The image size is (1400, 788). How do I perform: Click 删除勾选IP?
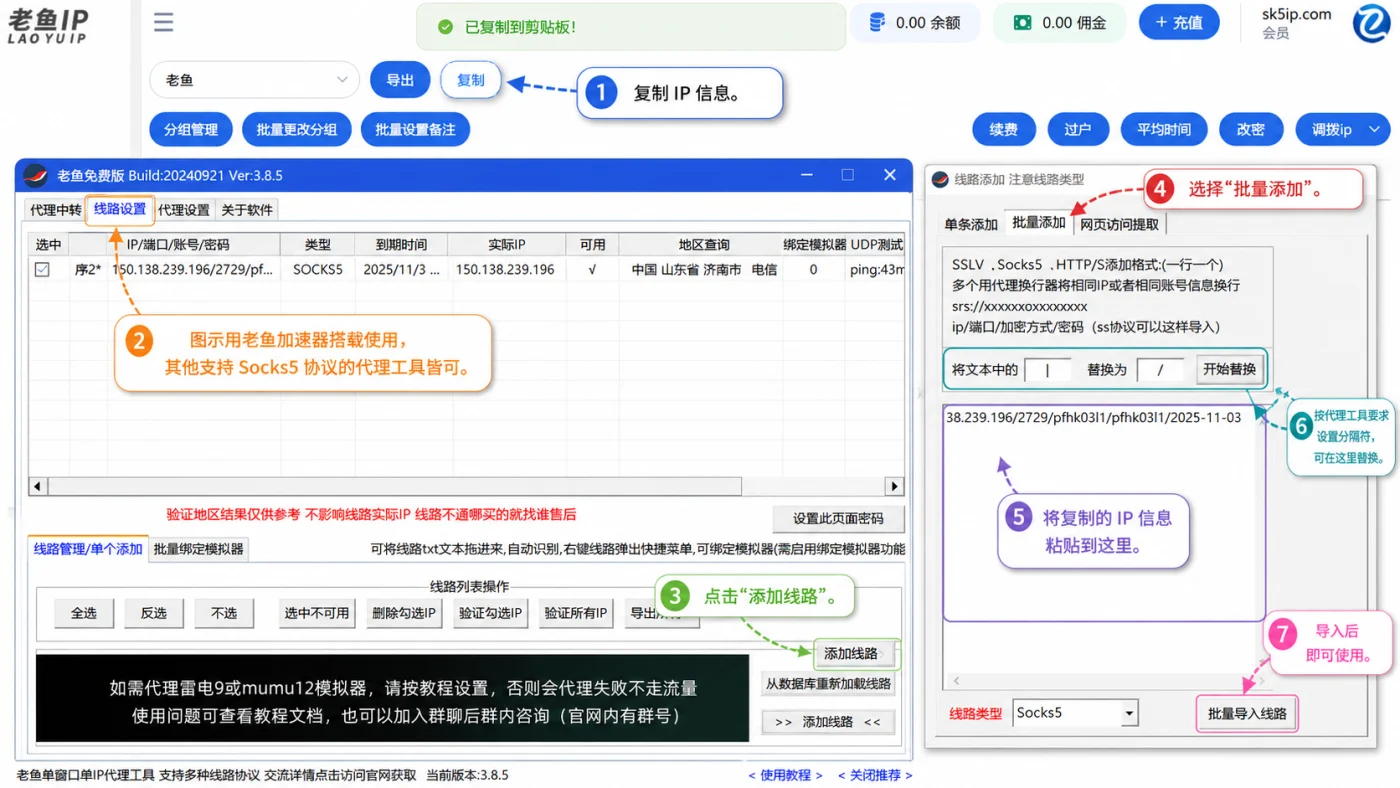404,613
